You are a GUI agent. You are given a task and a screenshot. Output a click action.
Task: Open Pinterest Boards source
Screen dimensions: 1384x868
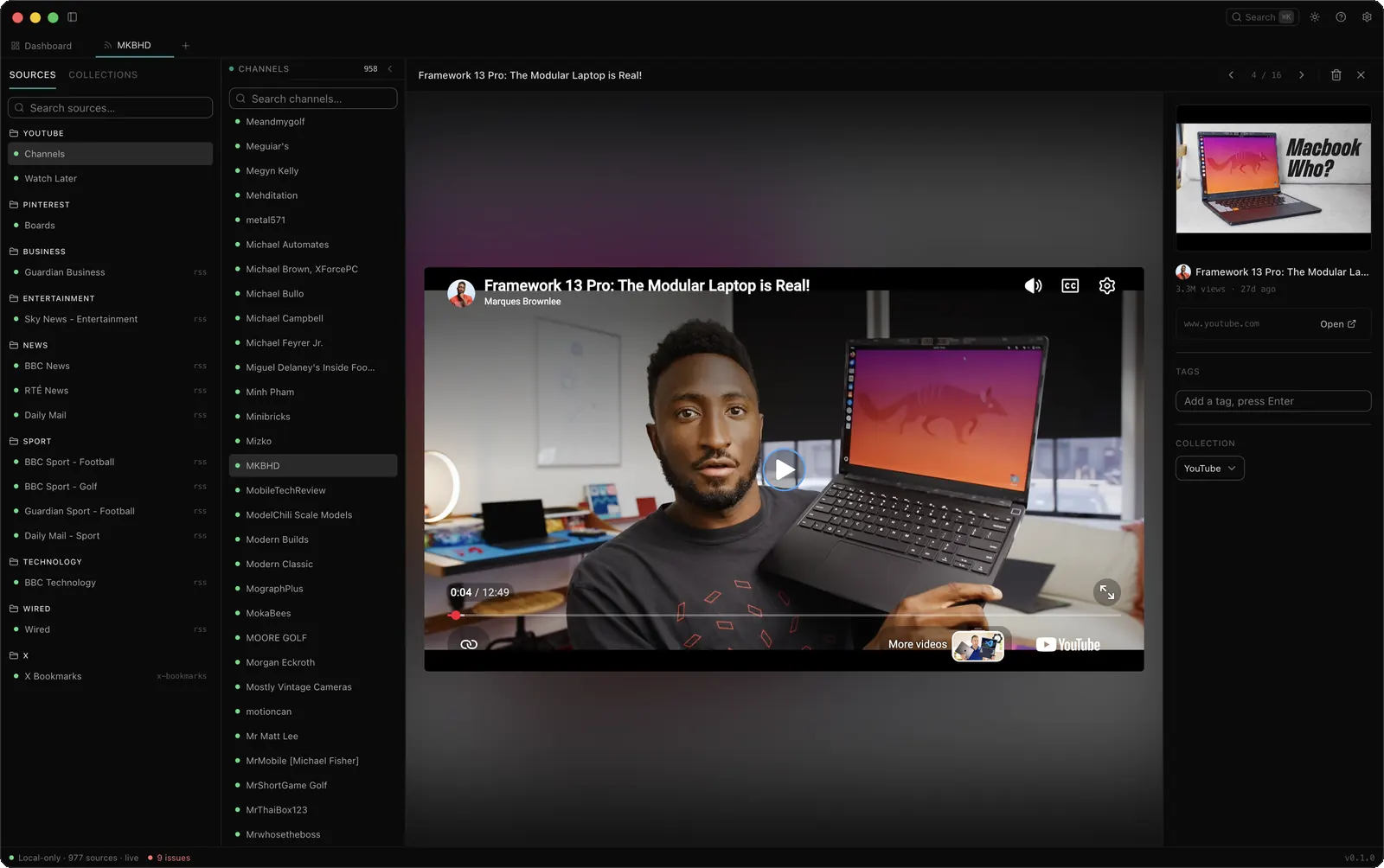tap(110, 226)
